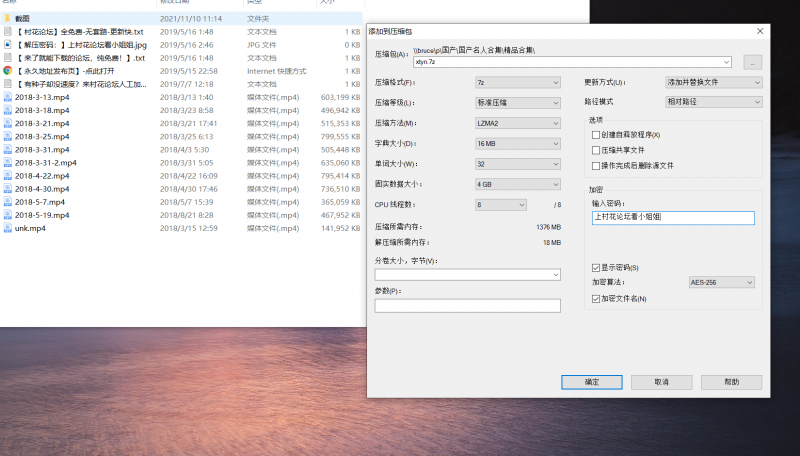Viewport: 800px width, 456px height.
Task: Select the 2018-4-22.mp4 video file icon
Action: tap(7, 175)
